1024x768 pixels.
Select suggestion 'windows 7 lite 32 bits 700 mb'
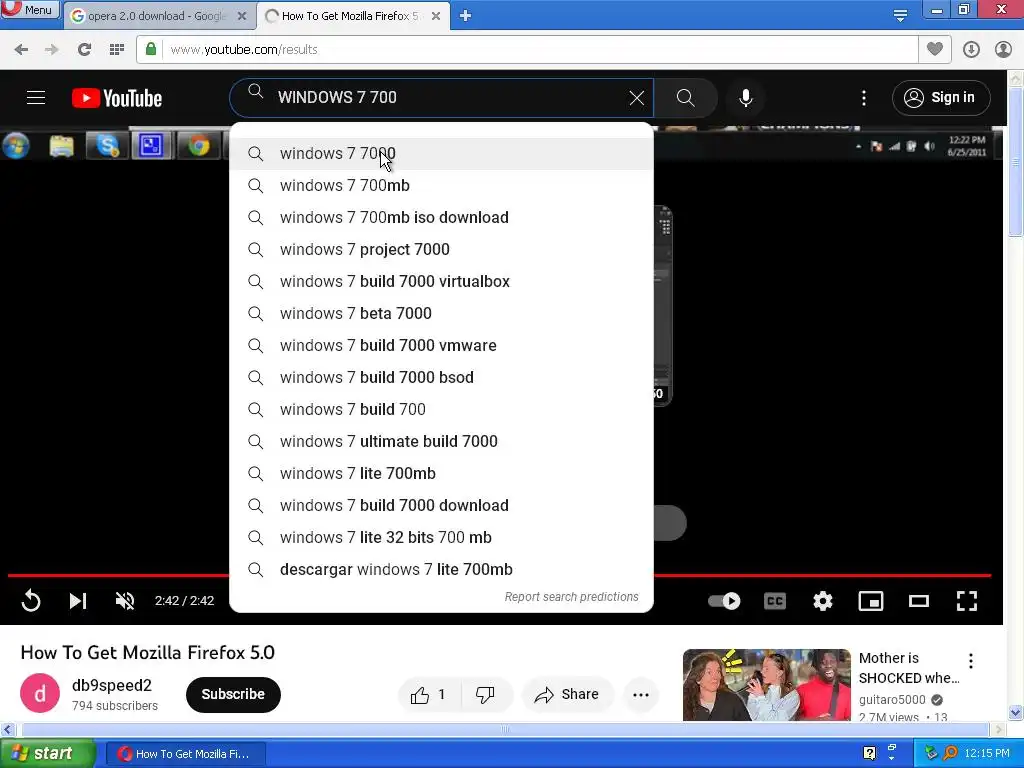(441, 537)
